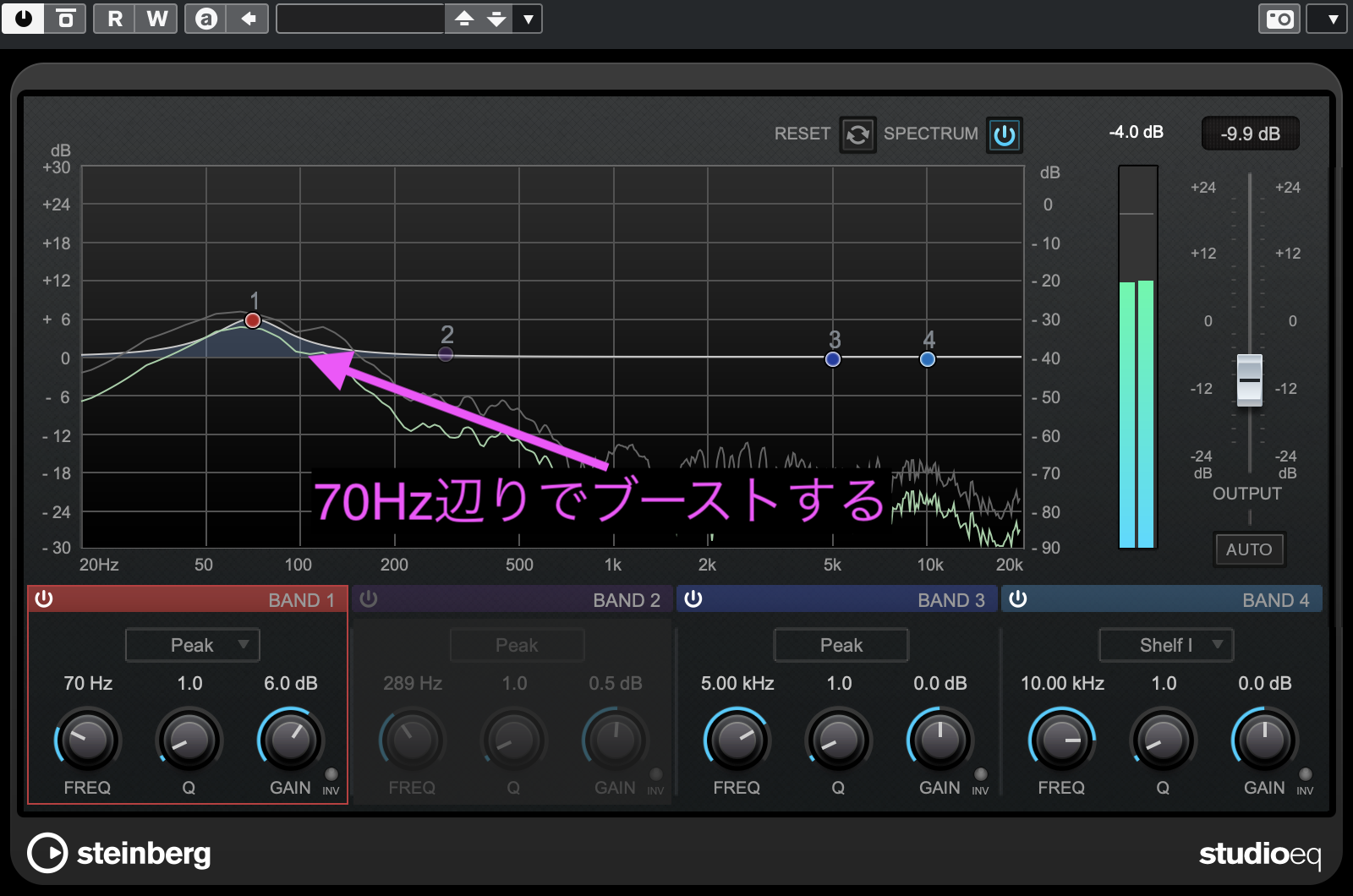Click the SPECTRUM label text
Viewport: 1353px width, 896px height.
(931, 134)
